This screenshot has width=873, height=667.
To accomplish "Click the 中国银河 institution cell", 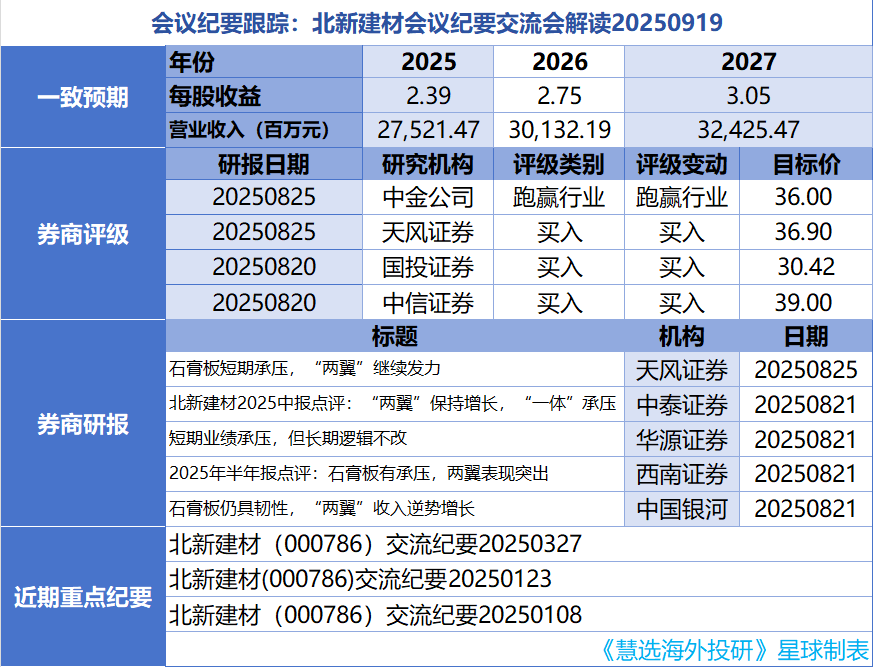I will pyautogui.click(x=682, y=509).
